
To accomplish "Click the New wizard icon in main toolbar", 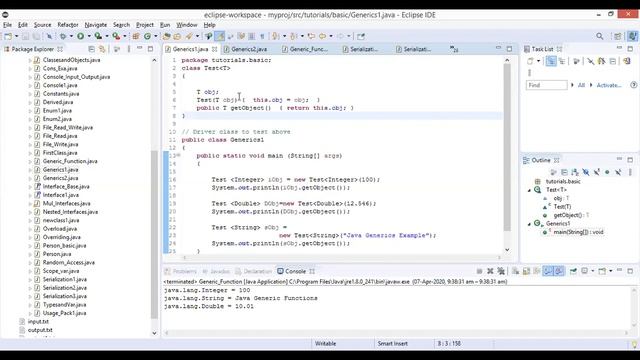I will pos(8,36).
